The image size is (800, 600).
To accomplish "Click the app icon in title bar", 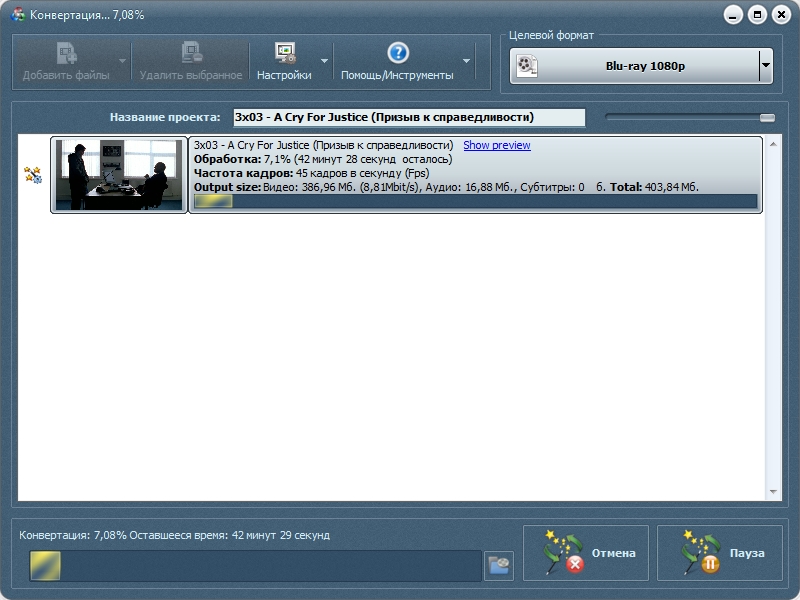I will click(x=18, y=15).
